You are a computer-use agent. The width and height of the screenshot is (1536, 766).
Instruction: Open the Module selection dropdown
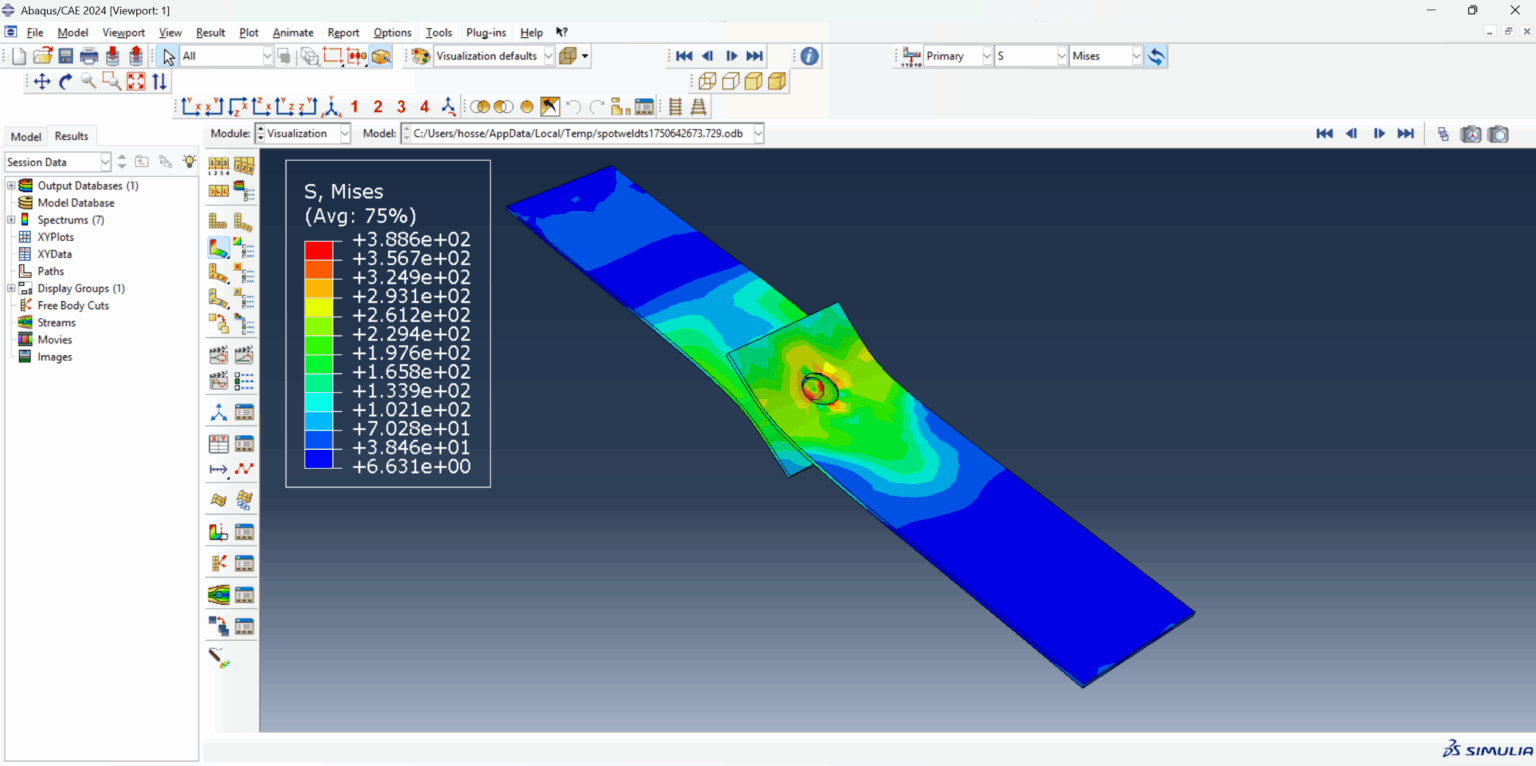point(343,133)
